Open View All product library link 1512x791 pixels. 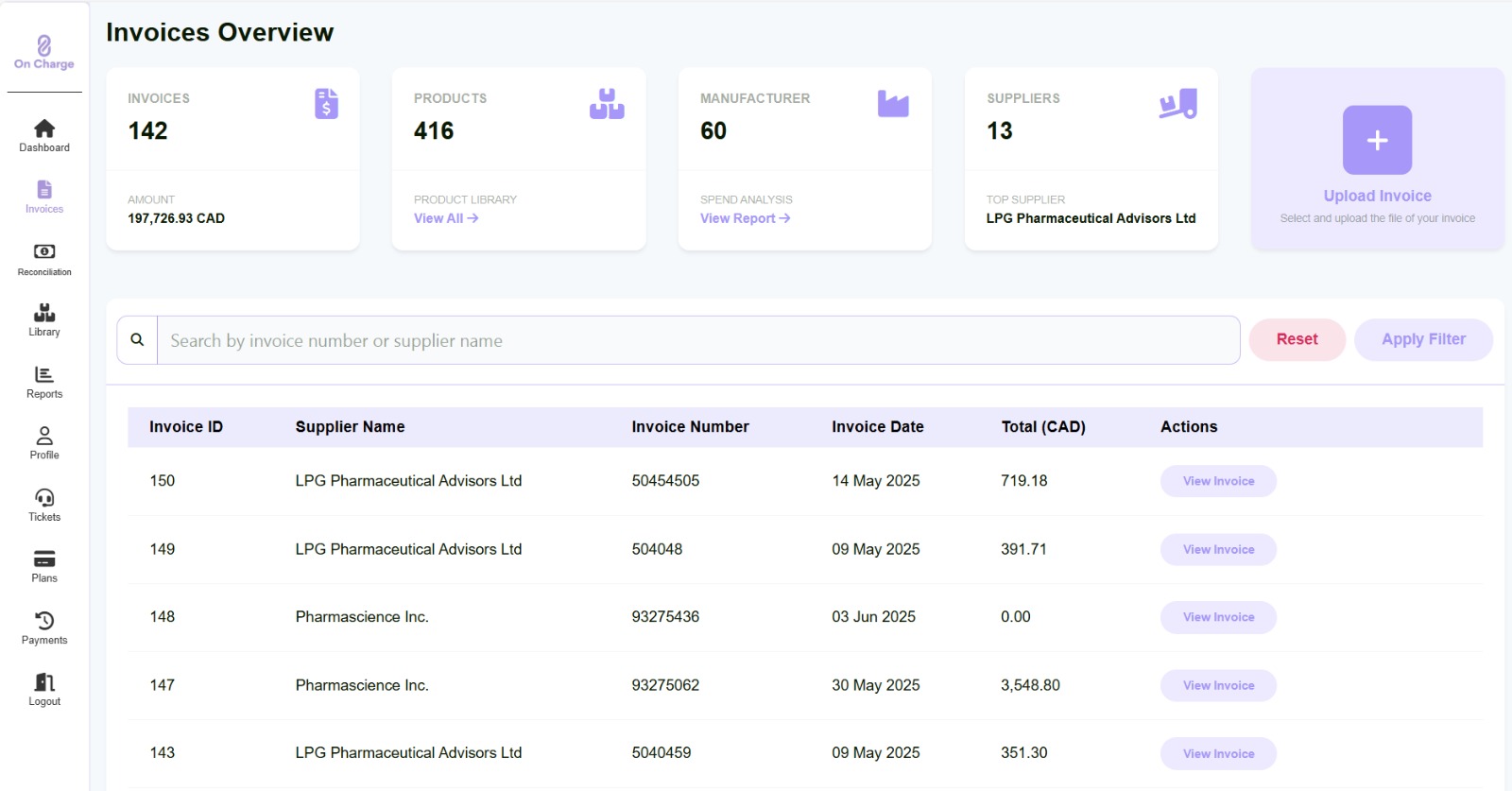click(x=446, y=218)
